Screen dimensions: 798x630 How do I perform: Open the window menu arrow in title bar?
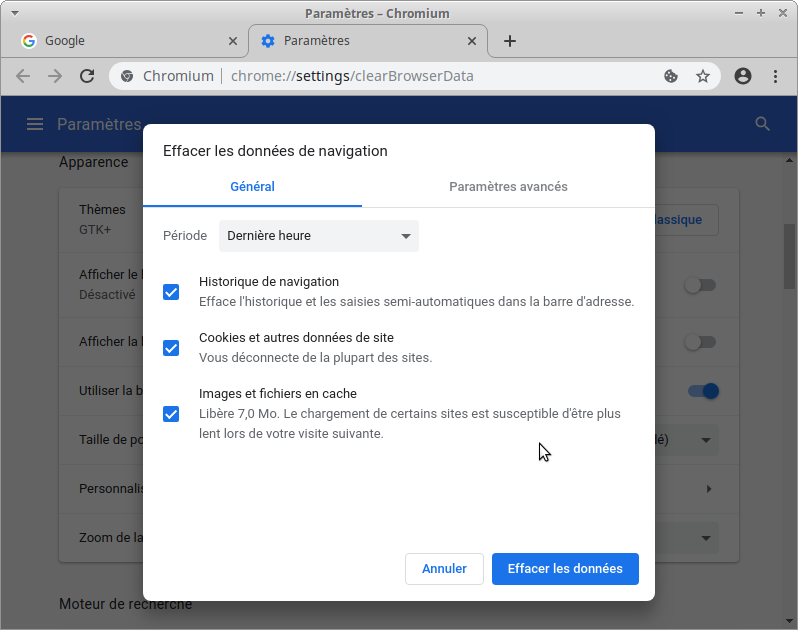pyautogui.click(x=14, y=13)
